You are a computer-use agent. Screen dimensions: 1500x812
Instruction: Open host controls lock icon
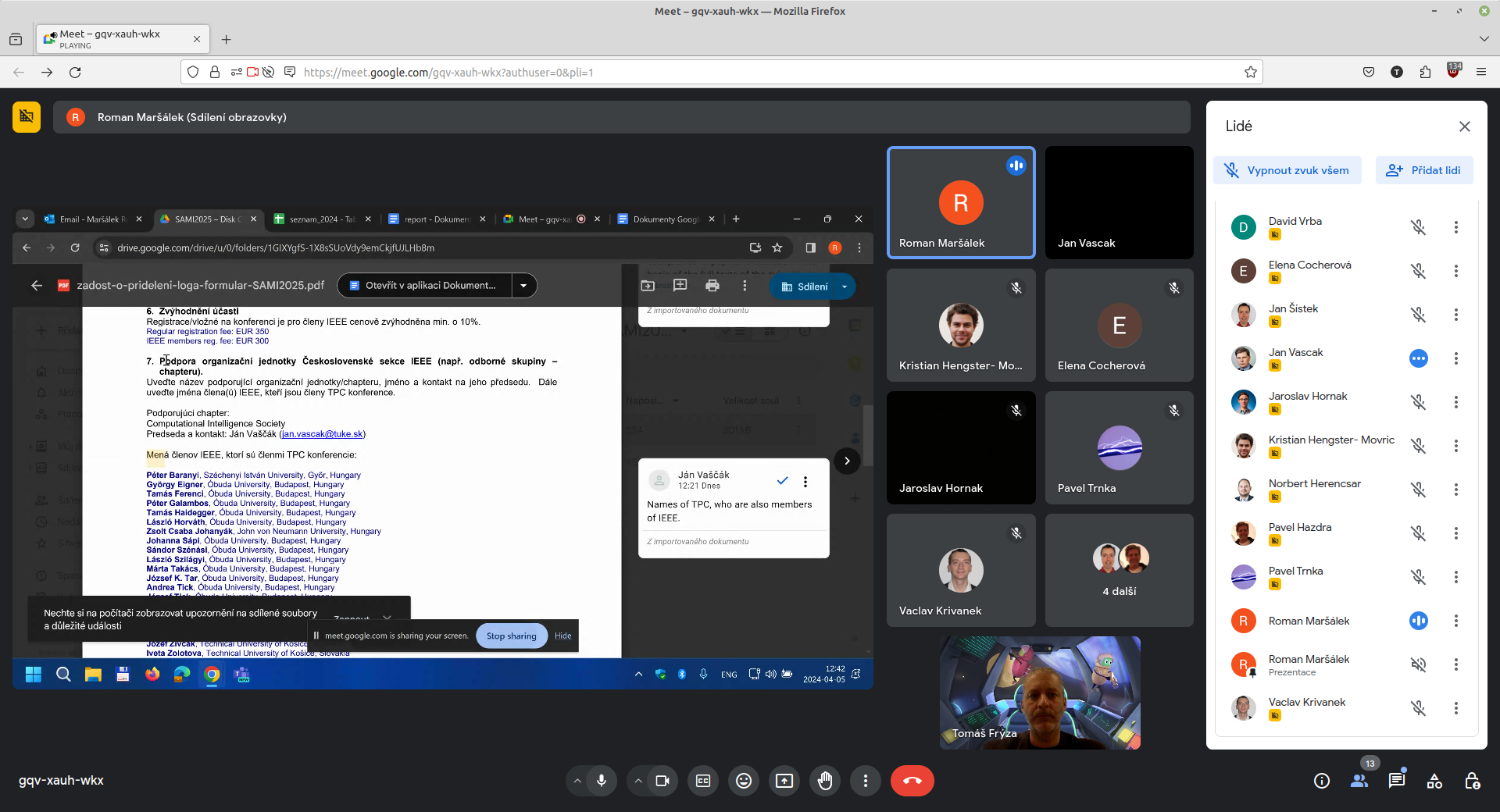pos(1472,781)
